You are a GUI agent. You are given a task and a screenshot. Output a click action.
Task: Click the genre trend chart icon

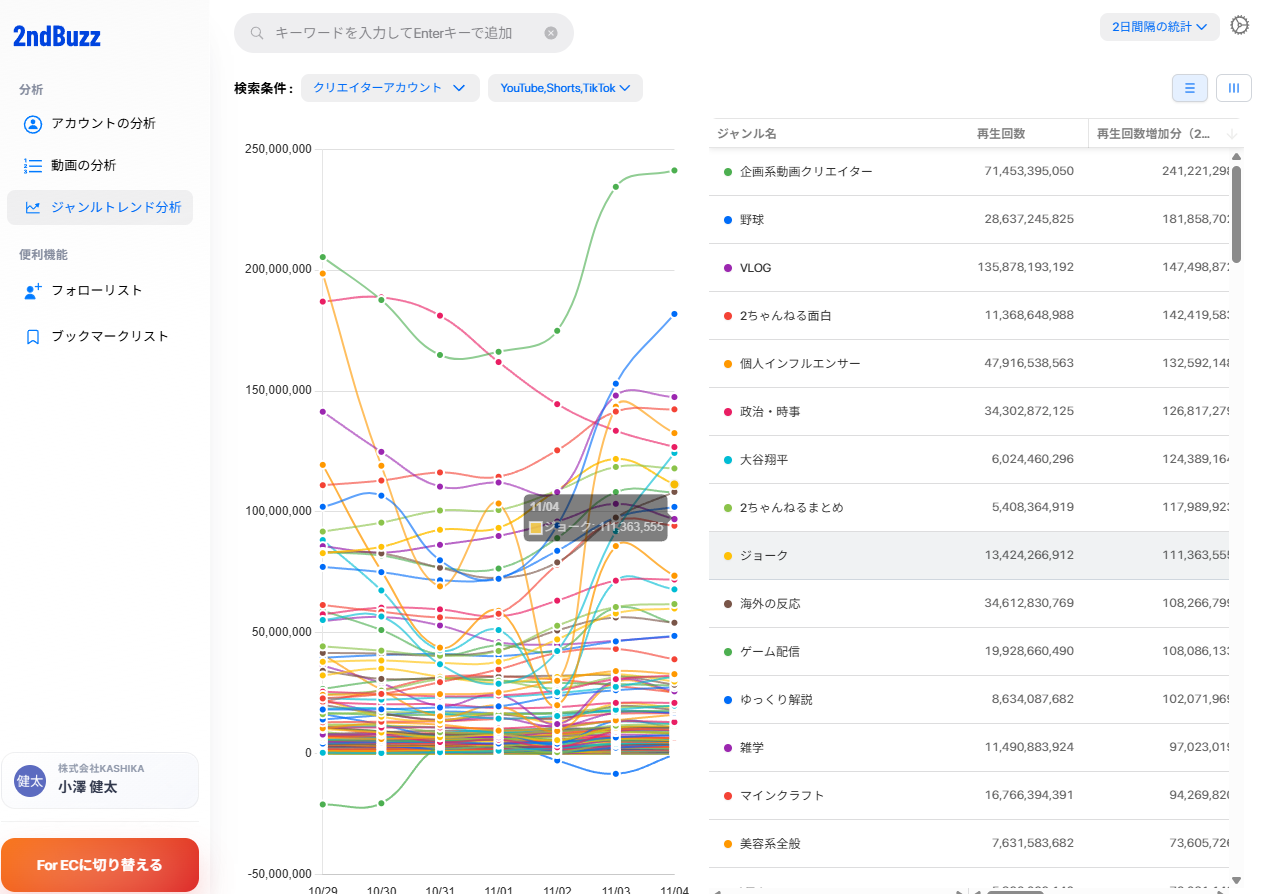tap(33, 208)
